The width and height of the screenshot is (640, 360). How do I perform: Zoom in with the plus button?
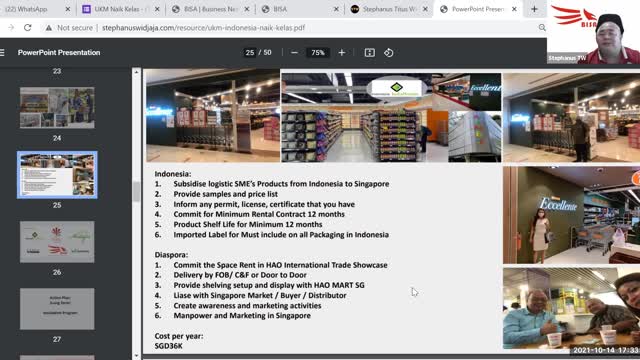(342, 53)
